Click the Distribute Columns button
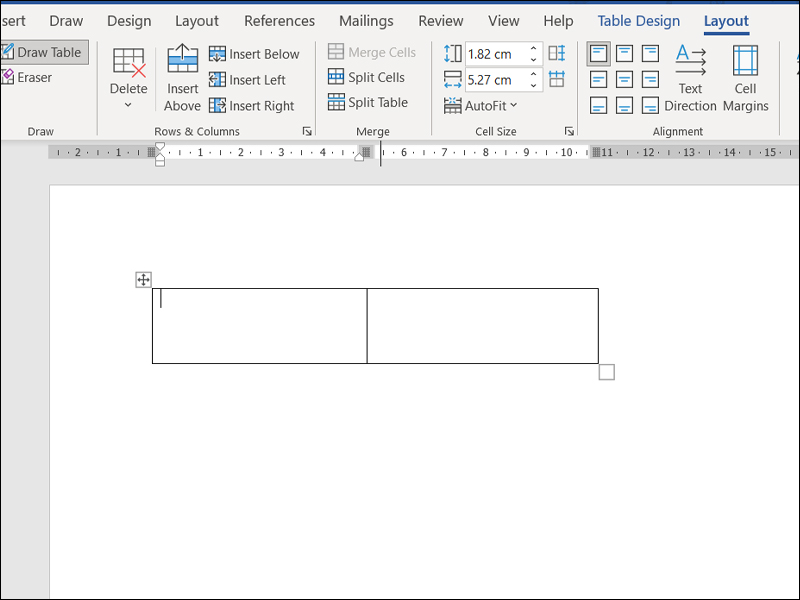 557,79
